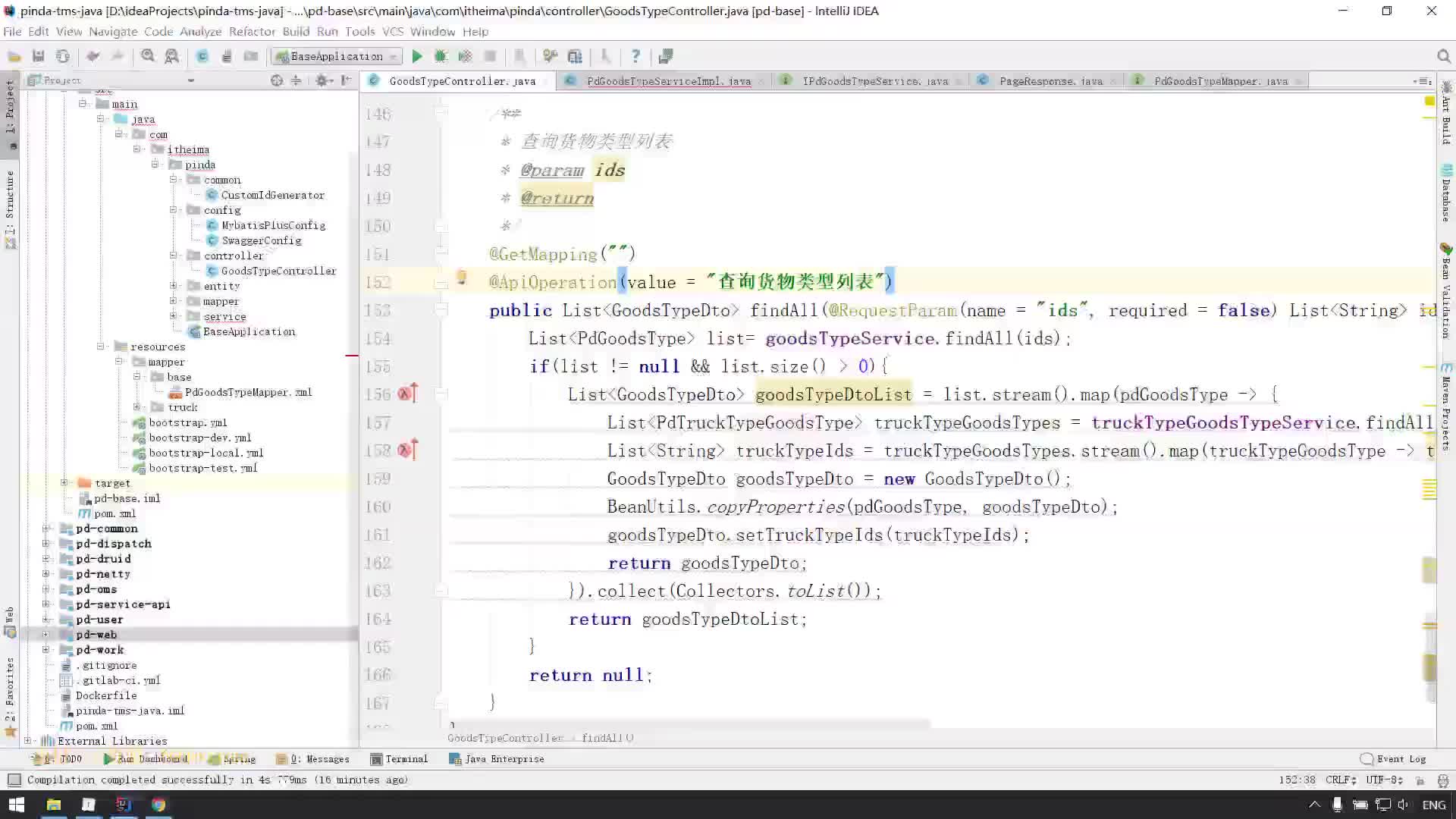1456x819 pixels.
Task: Click the override gutter icon on line 158
Action: (x=407, y=450)
